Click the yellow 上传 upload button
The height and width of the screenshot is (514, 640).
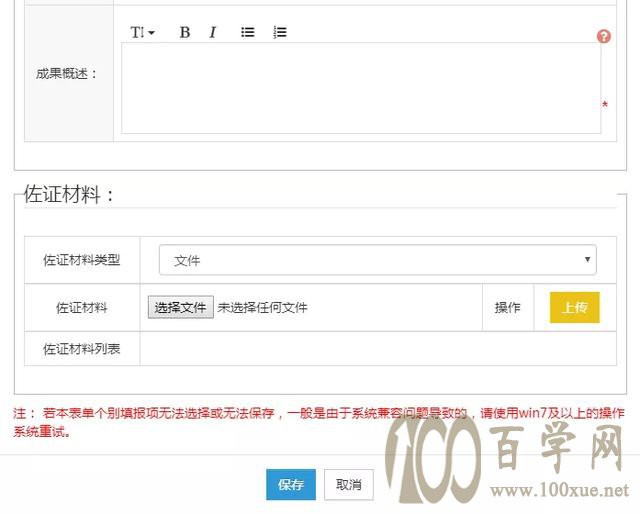(575, 307)
